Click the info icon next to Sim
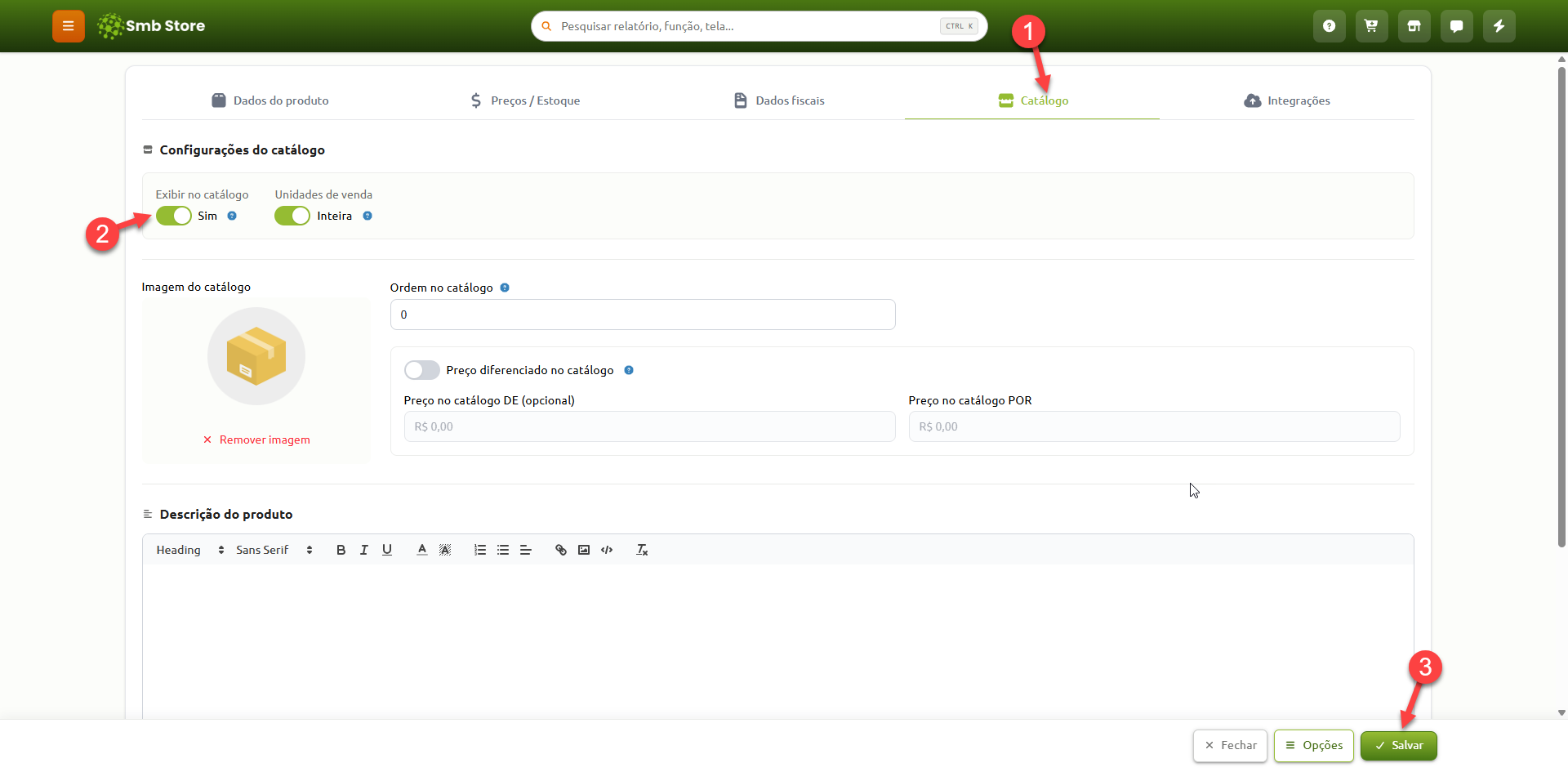Image resolution: width=1568 pixels, height=772 pixels. click(x=232, y=216)
